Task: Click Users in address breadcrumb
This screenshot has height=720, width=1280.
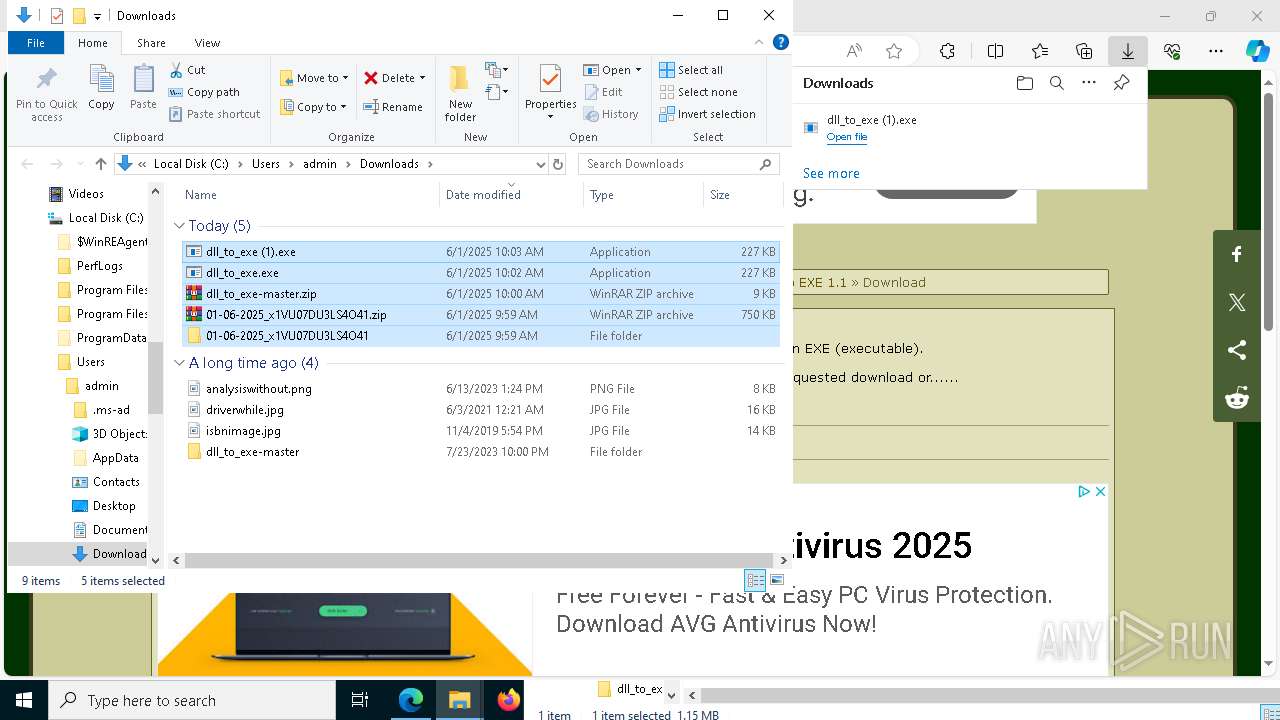Action: point(266,164)
